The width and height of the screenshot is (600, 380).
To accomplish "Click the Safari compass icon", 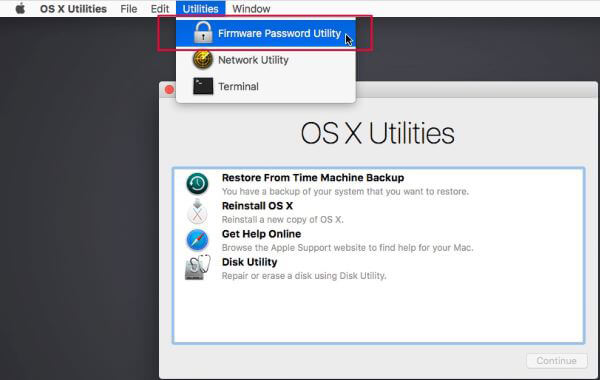I will tap(197, 240).
